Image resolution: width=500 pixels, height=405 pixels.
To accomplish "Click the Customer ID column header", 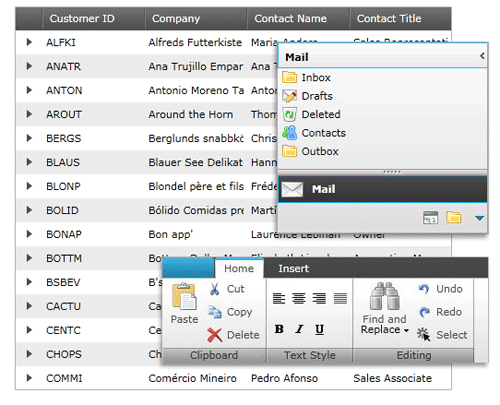I will pos(82,19).
